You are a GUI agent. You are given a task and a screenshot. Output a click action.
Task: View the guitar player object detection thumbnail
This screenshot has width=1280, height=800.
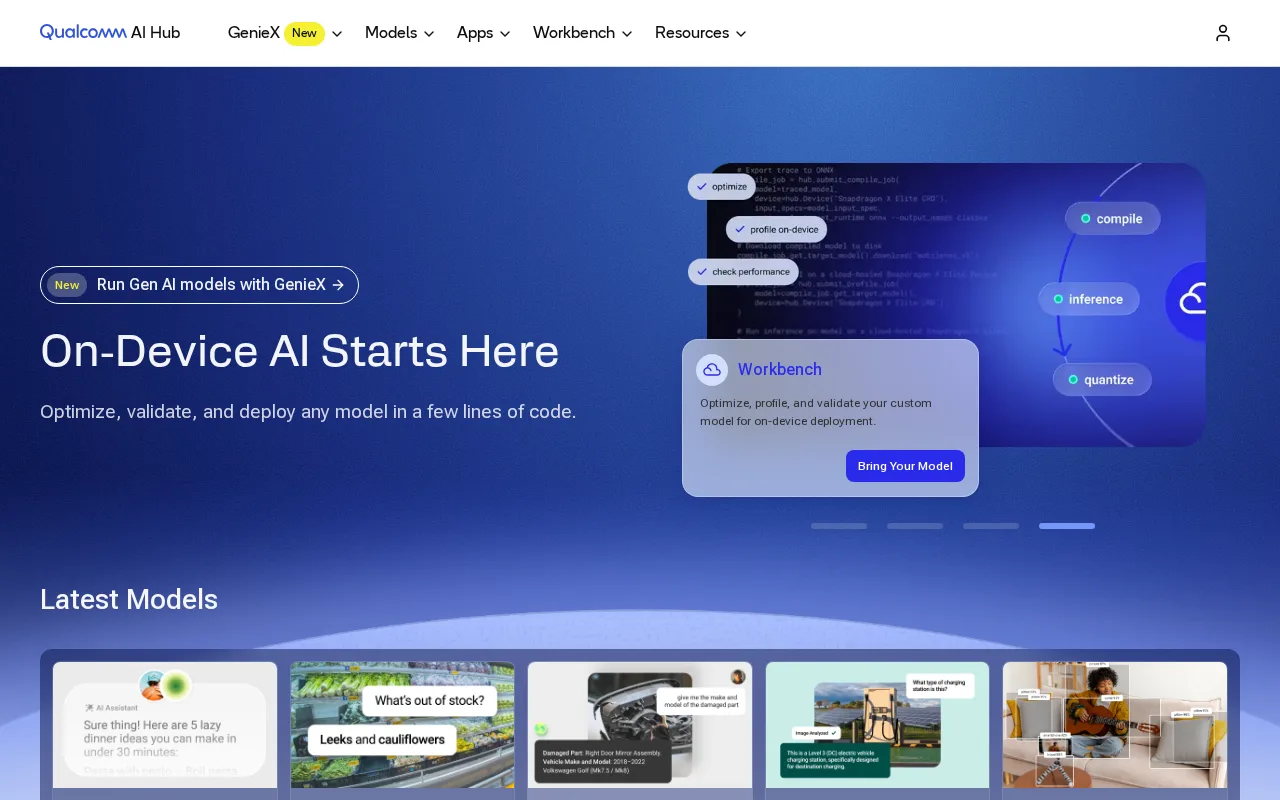tap(1115, 725)
